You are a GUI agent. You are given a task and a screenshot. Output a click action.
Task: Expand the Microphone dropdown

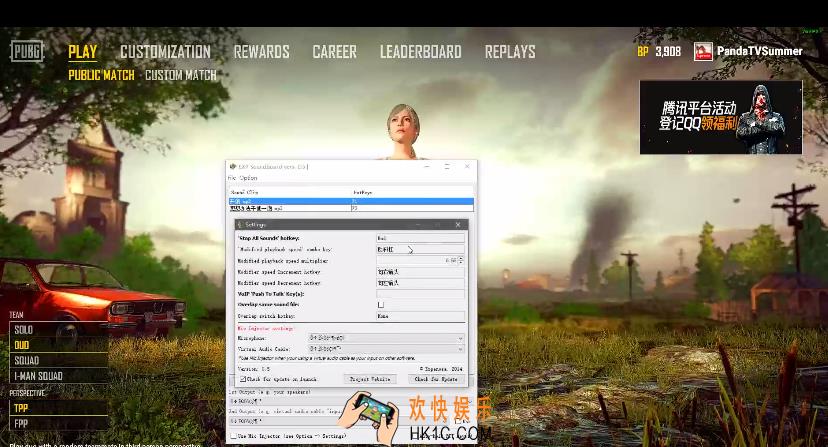pyautogui.click(x=386, y=338)
